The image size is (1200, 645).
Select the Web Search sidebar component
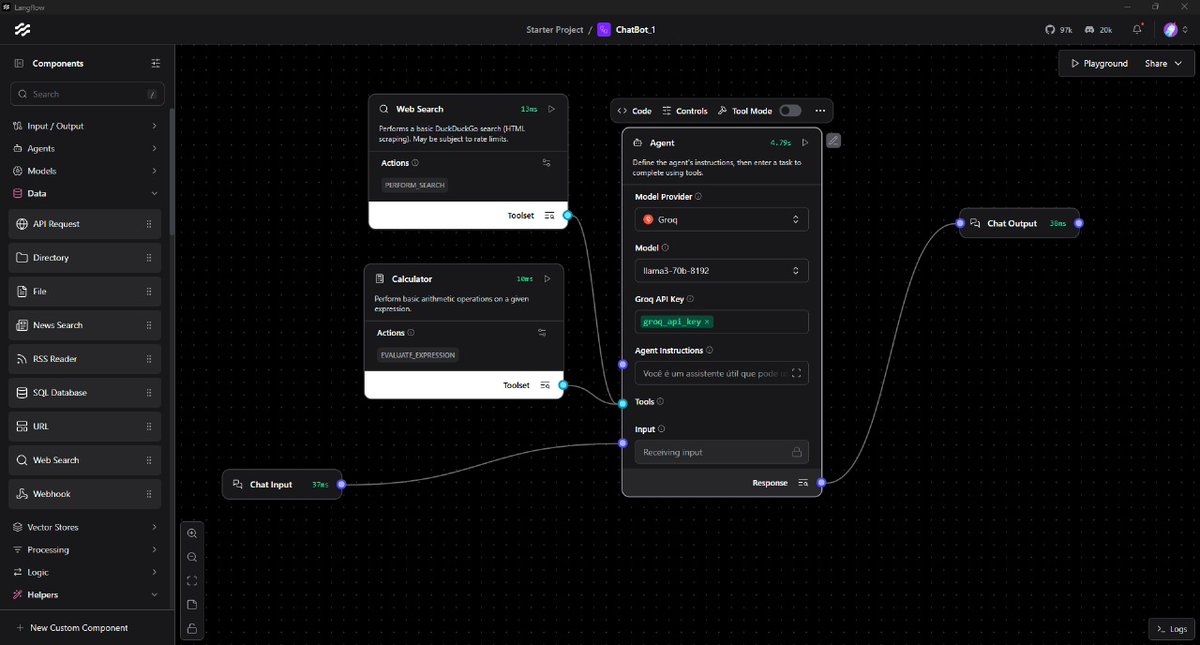pos(85,460)
